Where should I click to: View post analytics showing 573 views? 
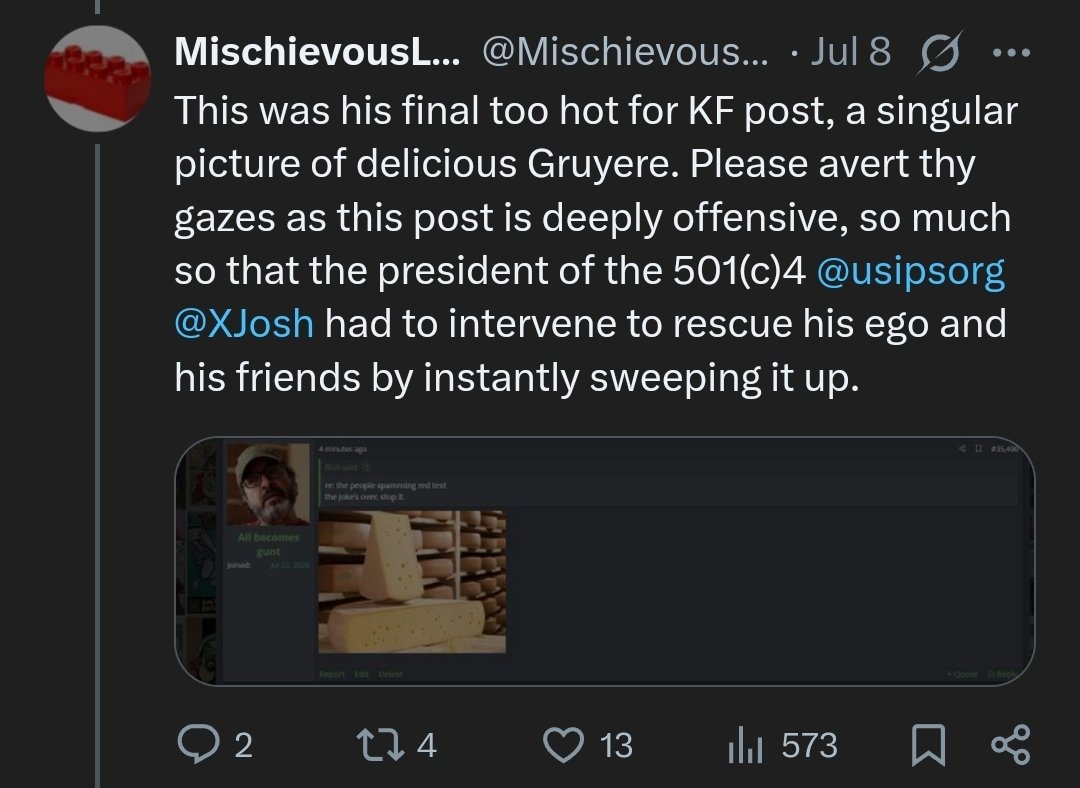(x=742, y=745)
